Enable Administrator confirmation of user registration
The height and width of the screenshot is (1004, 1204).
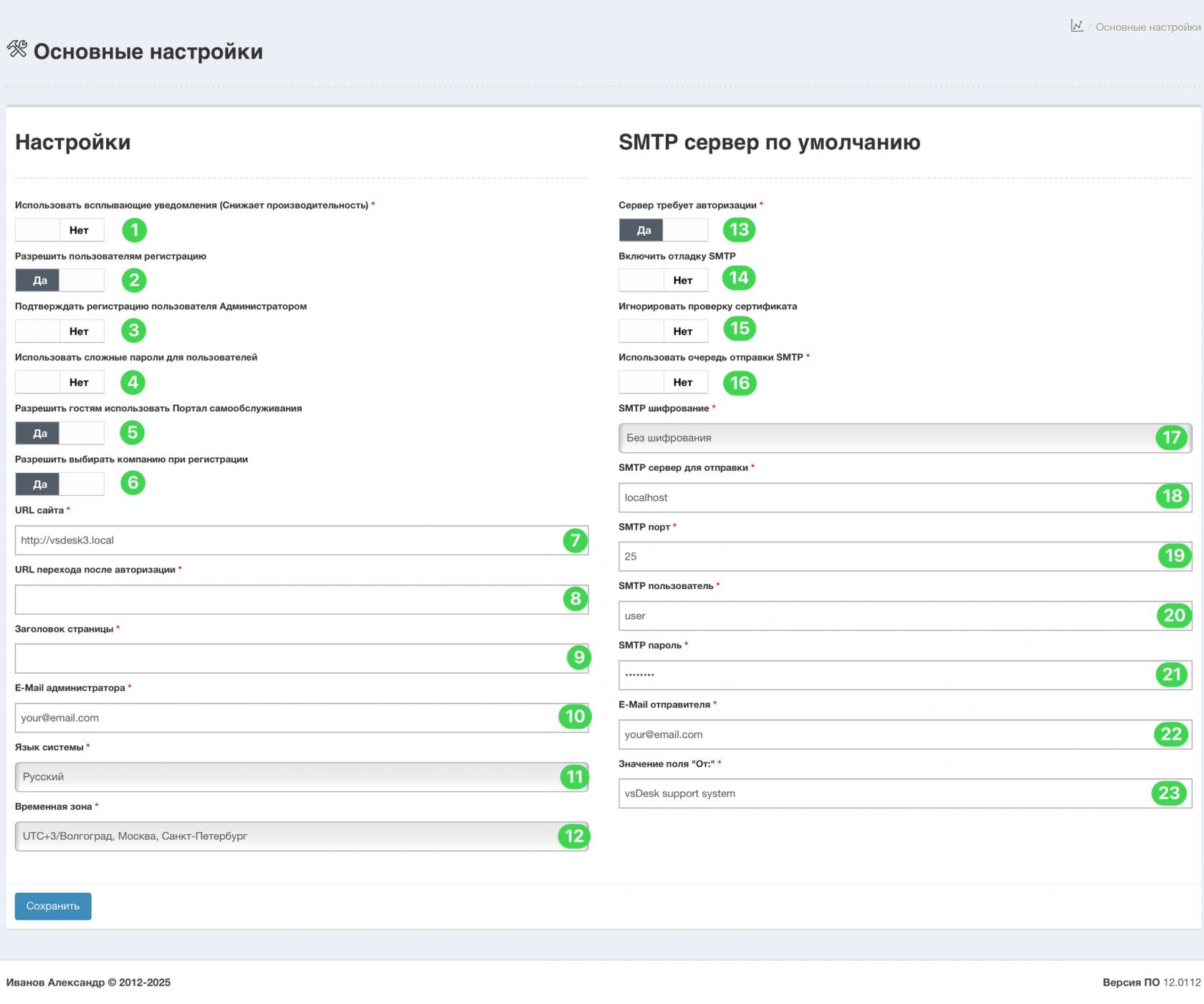[59, 331]
